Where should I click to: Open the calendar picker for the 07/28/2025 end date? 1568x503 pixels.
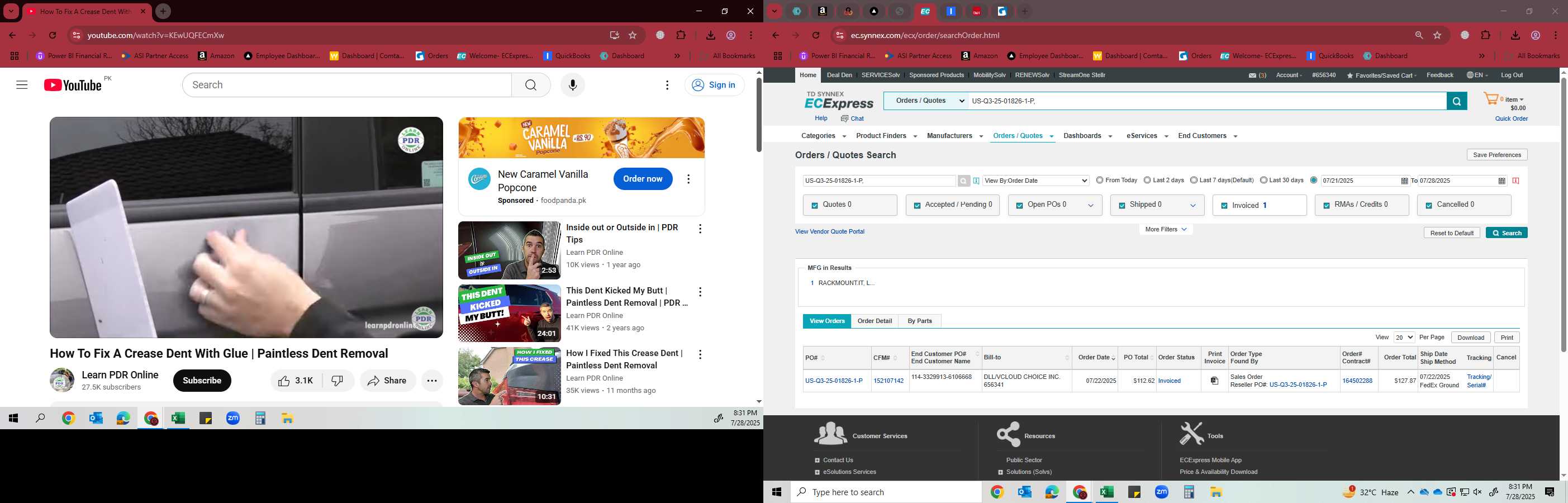click(x=1502, y=181)
